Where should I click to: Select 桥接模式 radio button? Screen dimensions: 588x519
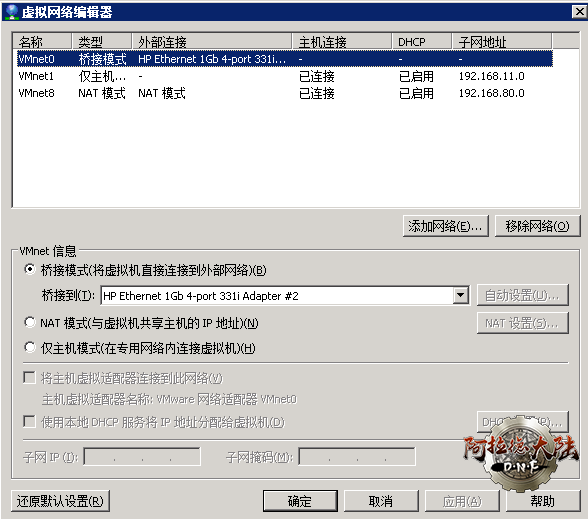30,269
